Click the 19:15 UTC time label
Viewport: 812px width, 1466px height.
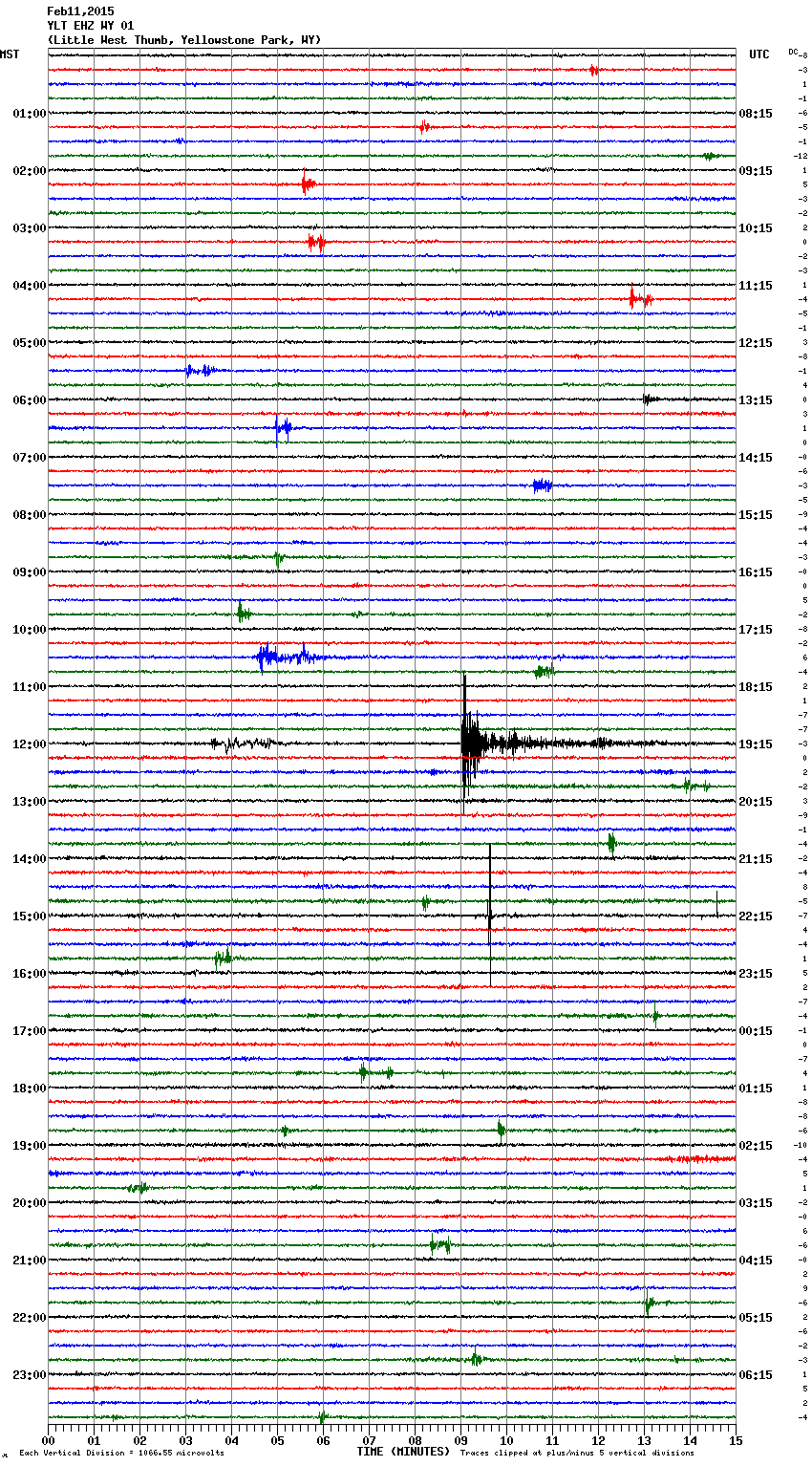click(x=756, y=744)
